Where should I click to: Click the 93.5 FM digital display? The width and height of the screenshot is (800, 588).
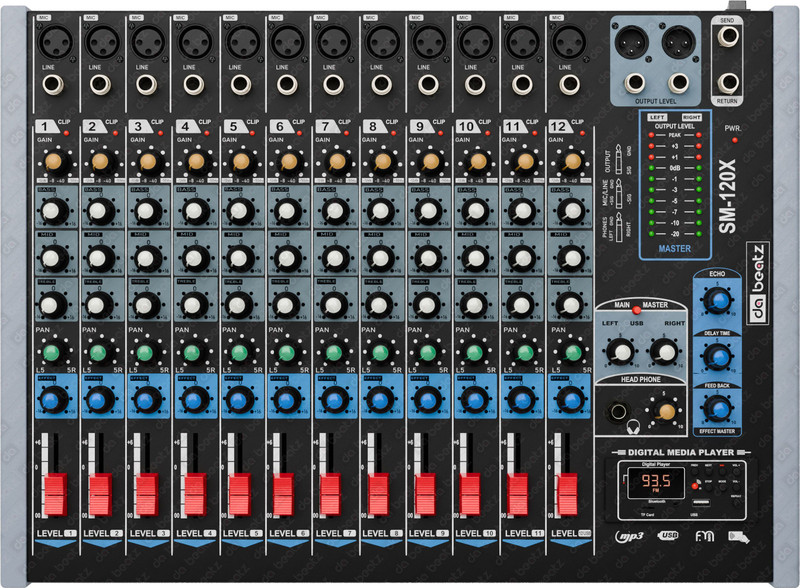(656, 482)
